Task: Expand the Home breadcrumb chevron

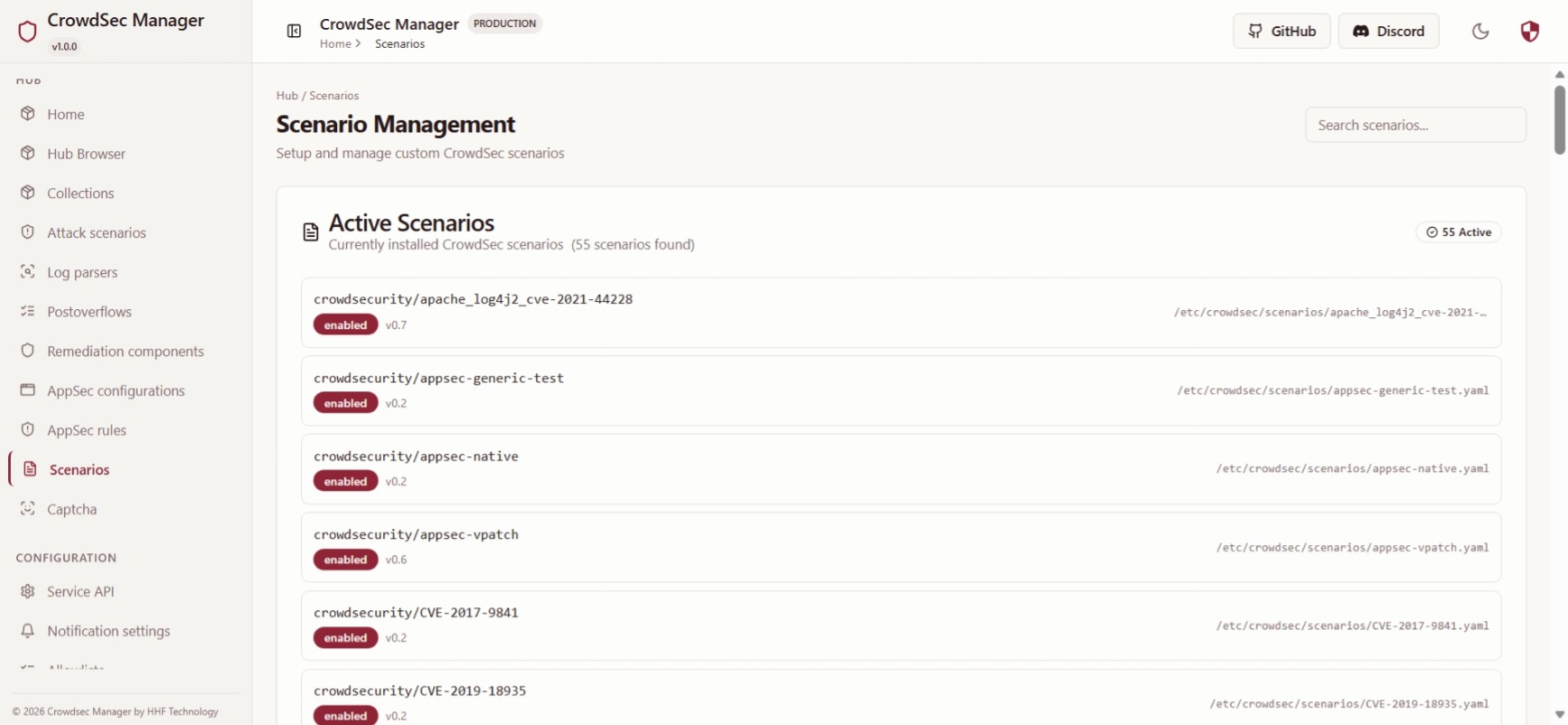Action: [x=357, y=43]
